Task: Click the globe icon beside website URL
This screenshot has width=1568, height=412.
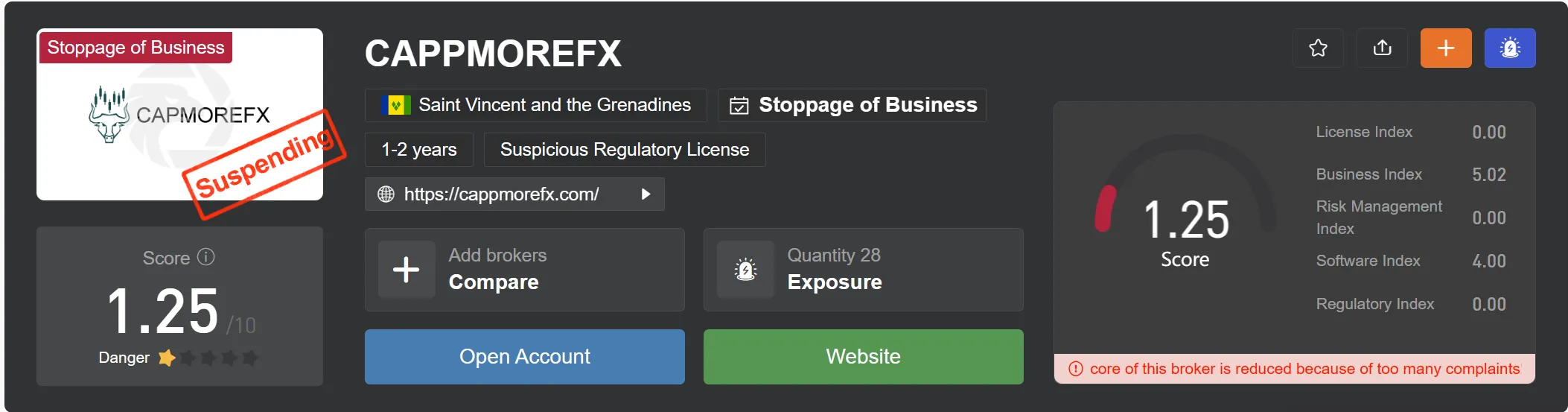Action: click(386, 194)
